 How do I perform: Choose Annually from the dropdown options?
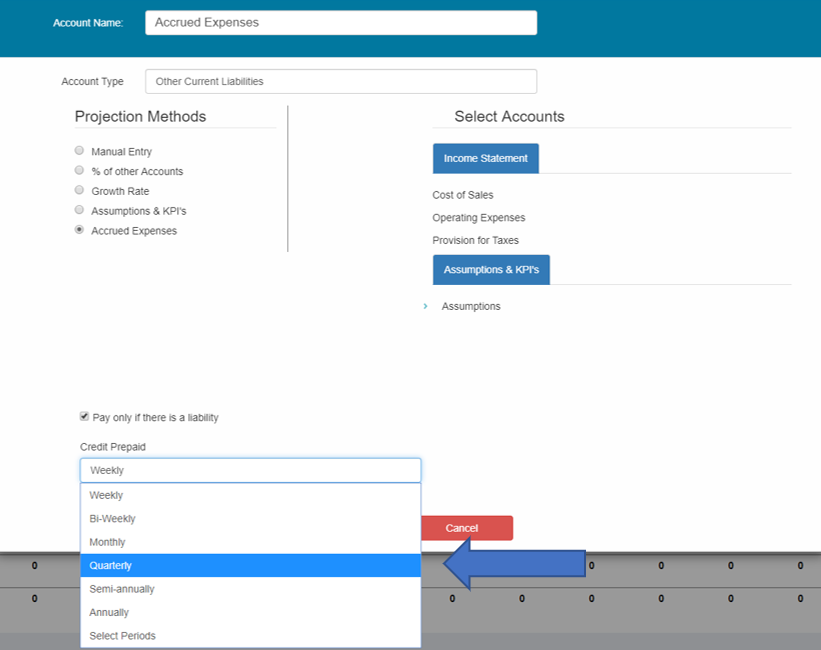point(250,612)
